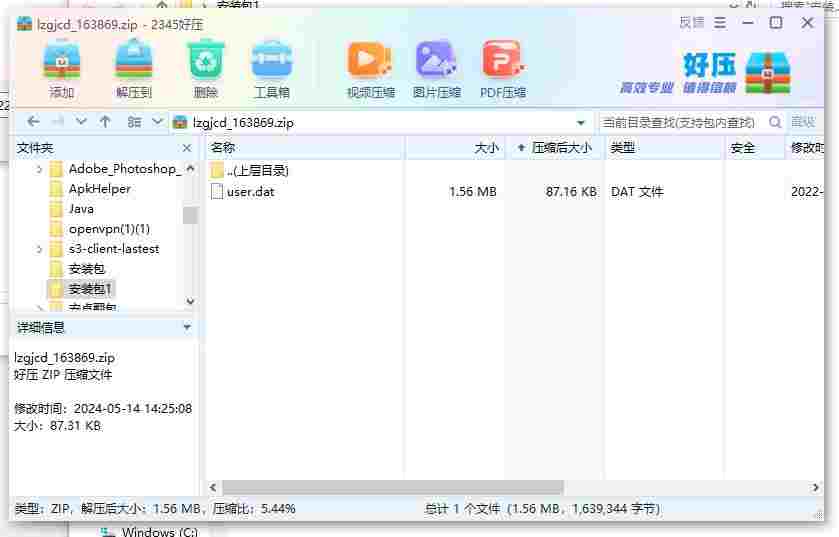Expand the address path dropdown
Screen dimensions: 839x537
click(581, 123)
